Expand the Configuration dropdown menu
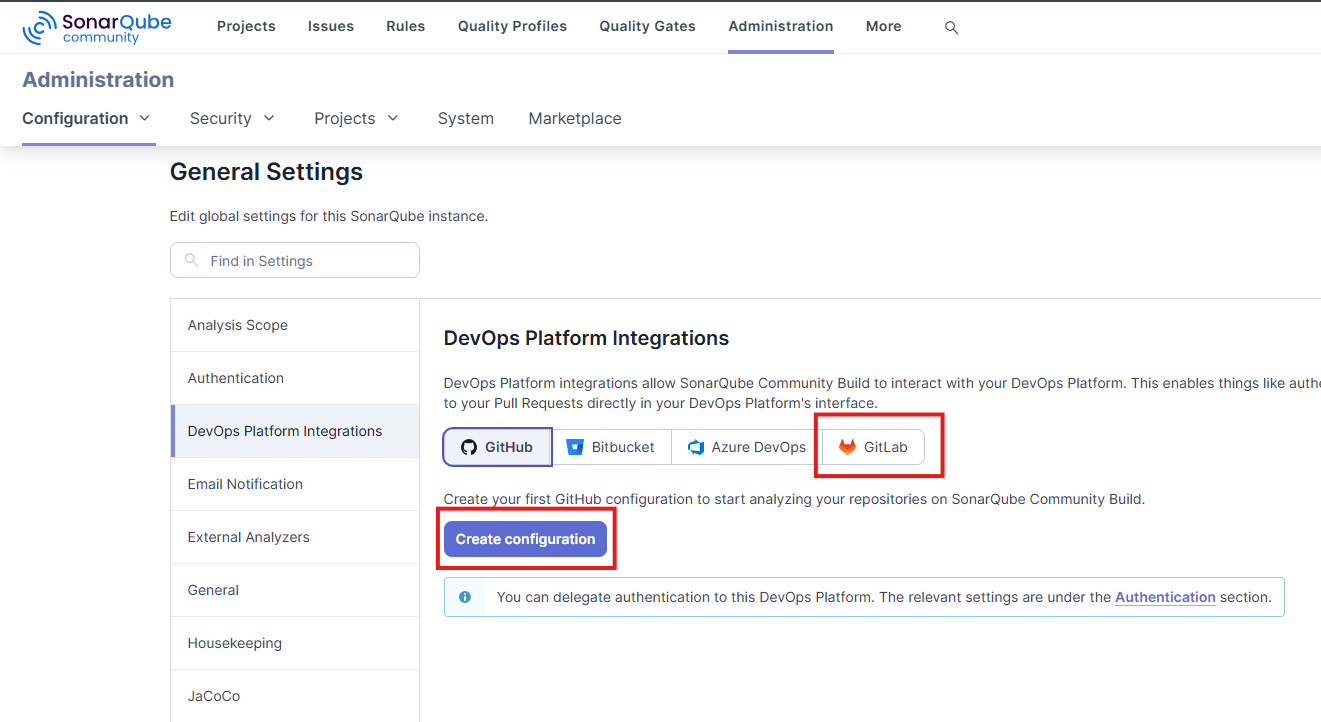 point(87,118)
